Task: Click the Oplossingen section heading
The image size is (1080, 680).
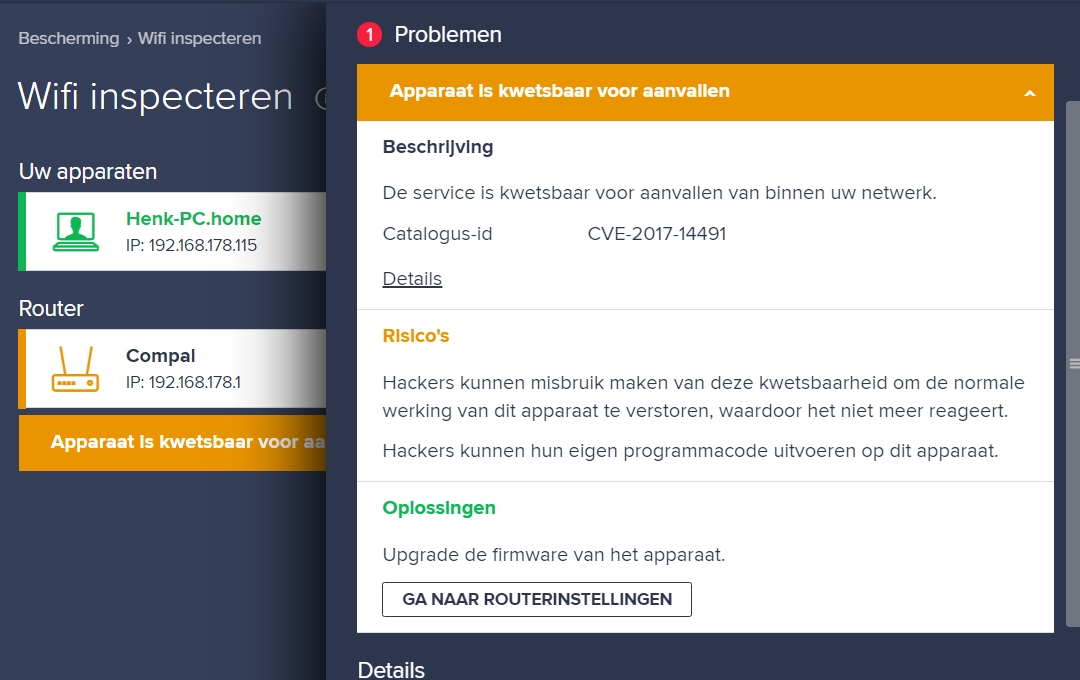Action: pyautogui.click(x=439, y=508)
